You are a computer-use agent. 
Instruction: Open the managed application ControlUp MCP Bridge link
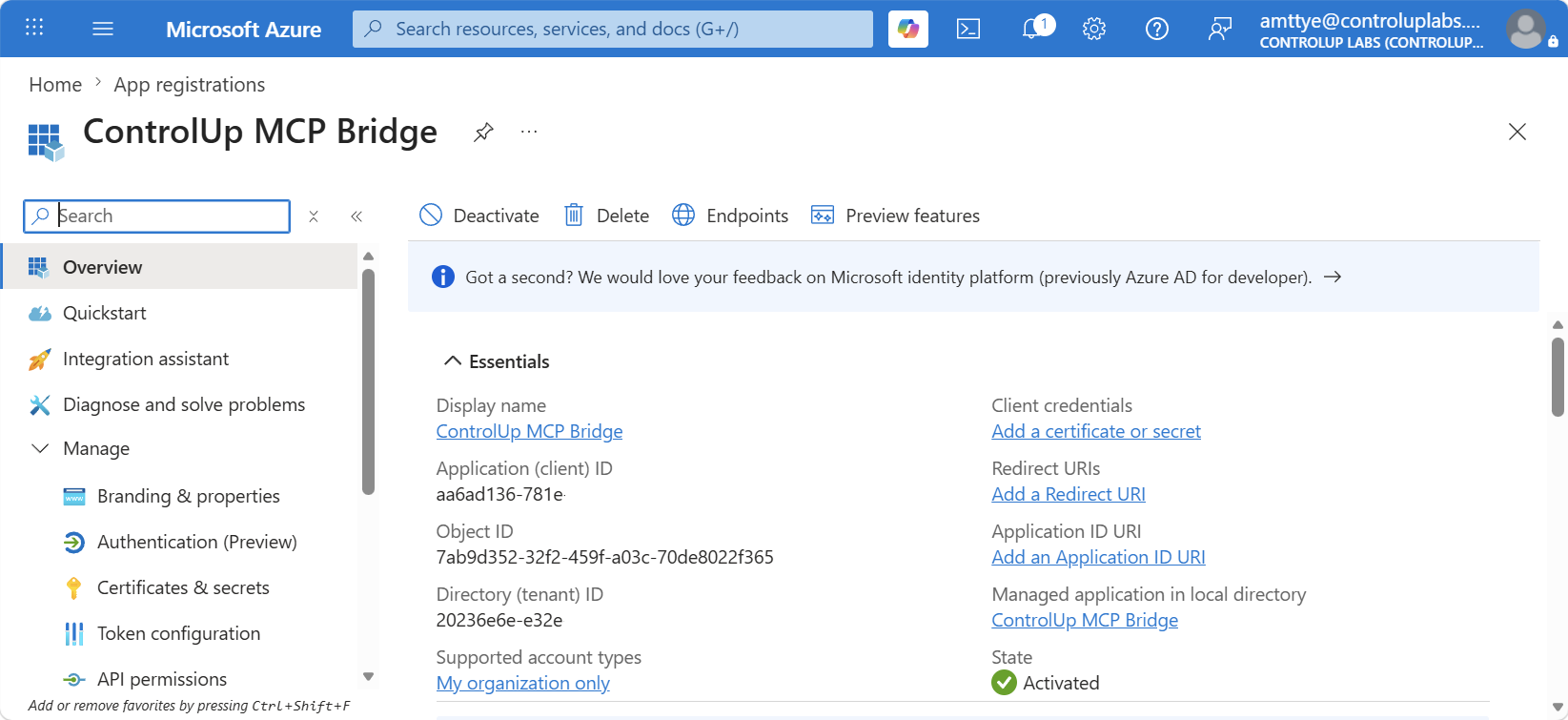pyautogui.click(x=1085, y=620)
